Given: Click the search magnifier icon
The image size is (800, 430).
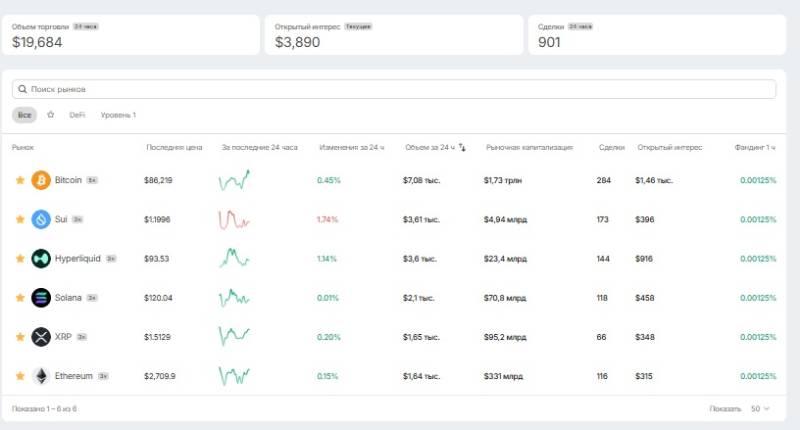Looking at the screenshot, I should 22,89.
